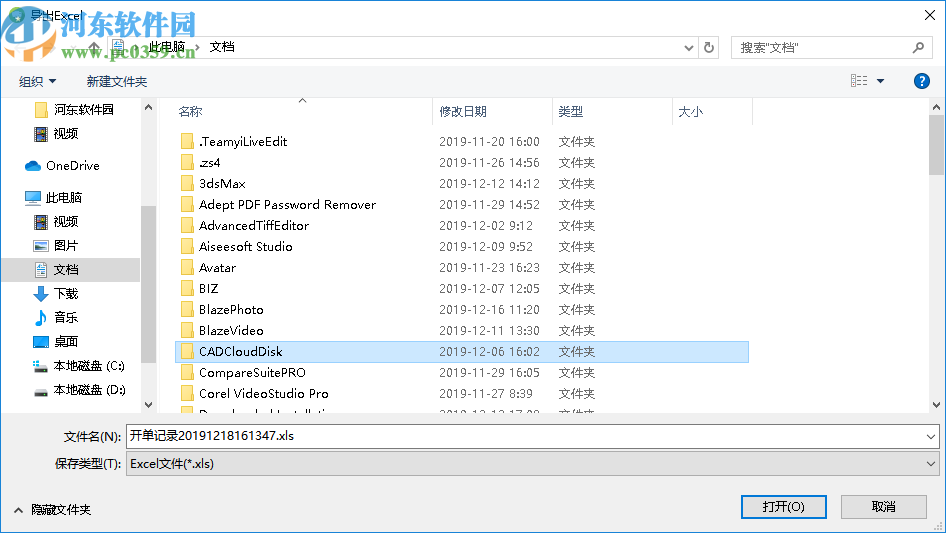This screenshot has width=946, height=533.
Task: Collapse folders with 隐藏文件夹
Action: (x=52, y=510)
